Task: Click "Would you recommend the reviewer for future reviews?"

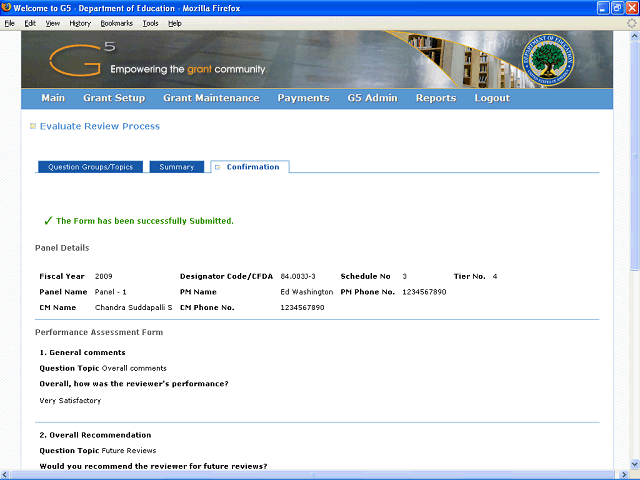Action: coord(153,466)
